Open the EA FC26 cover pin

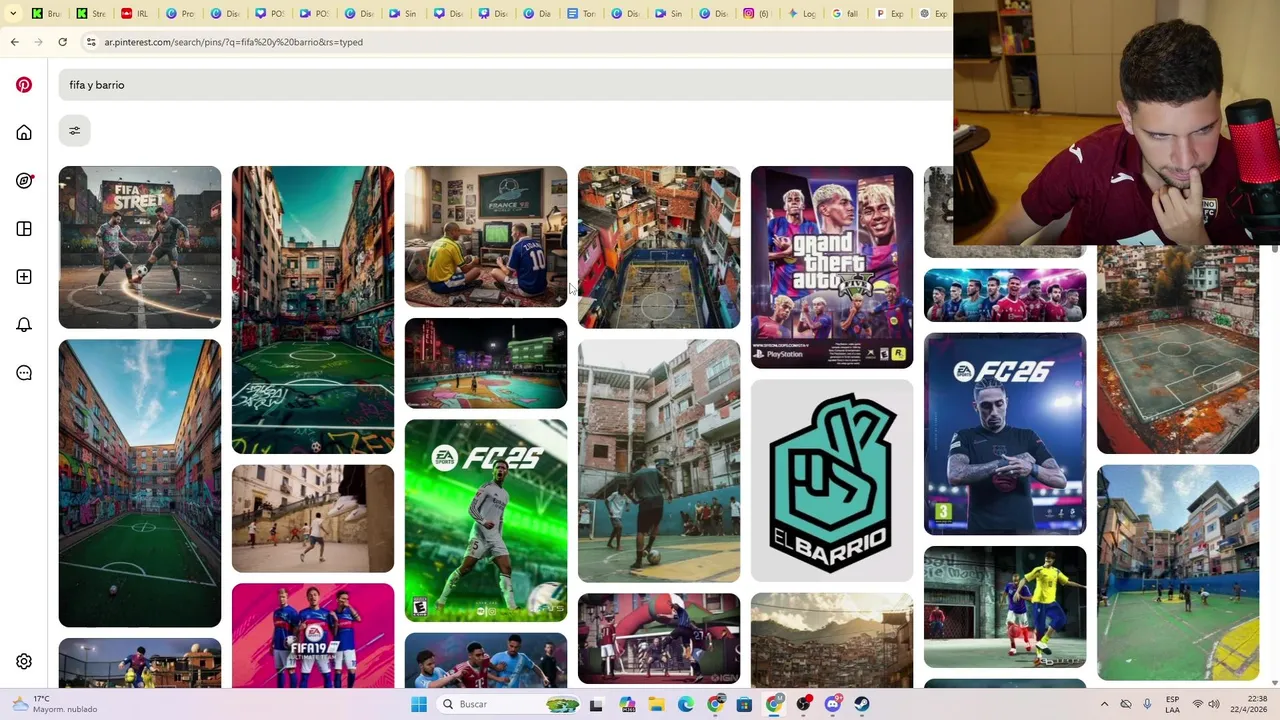coord(1005,434)
